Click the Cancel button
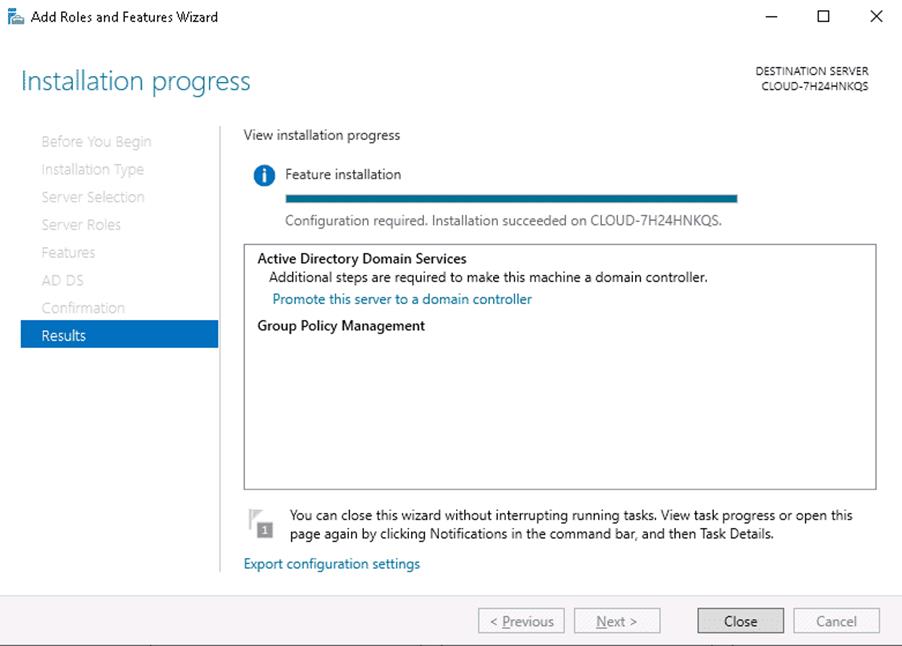 pos(836,621)
